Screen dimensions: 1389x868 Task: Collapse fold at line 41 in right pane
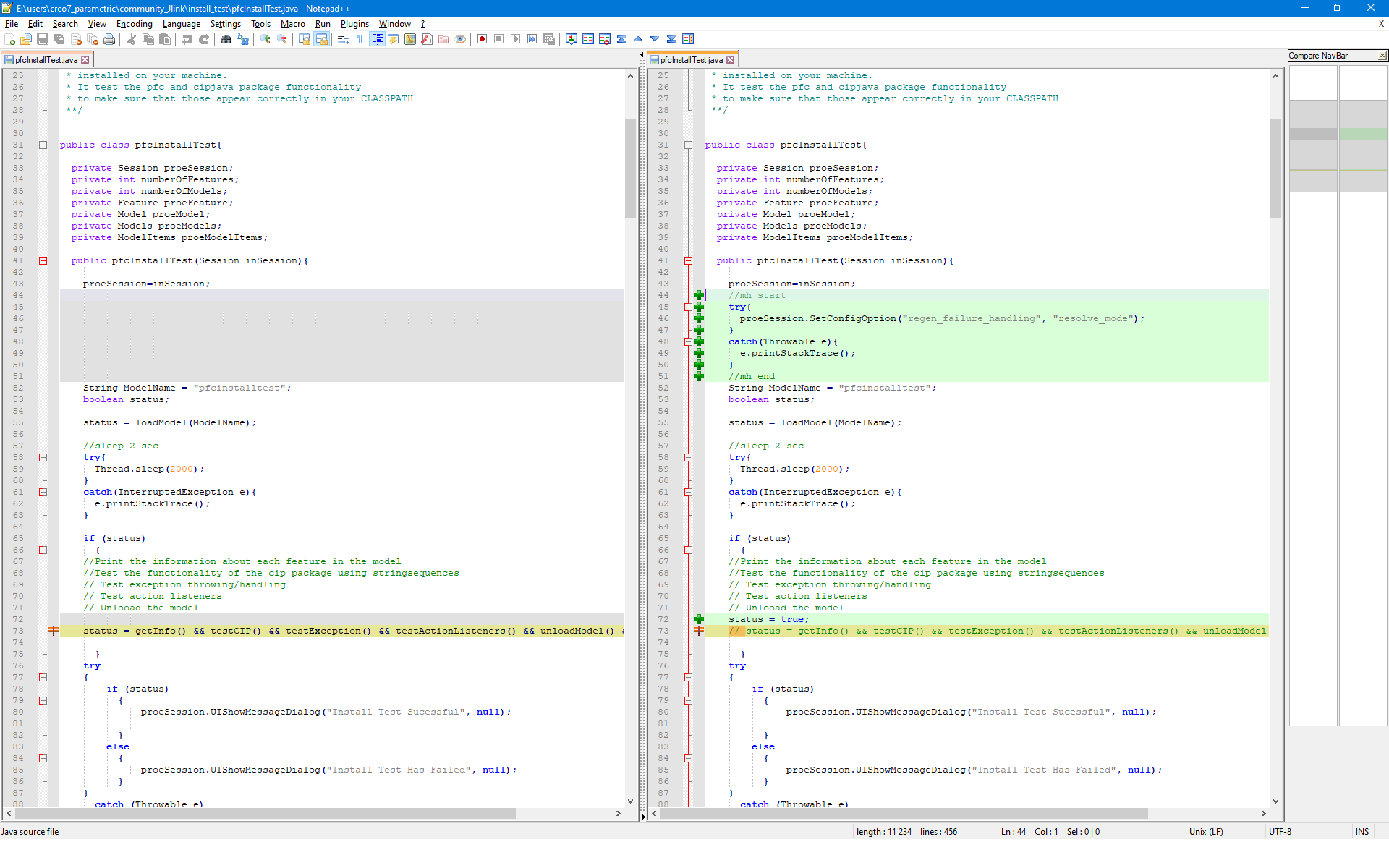pos(688,260)
